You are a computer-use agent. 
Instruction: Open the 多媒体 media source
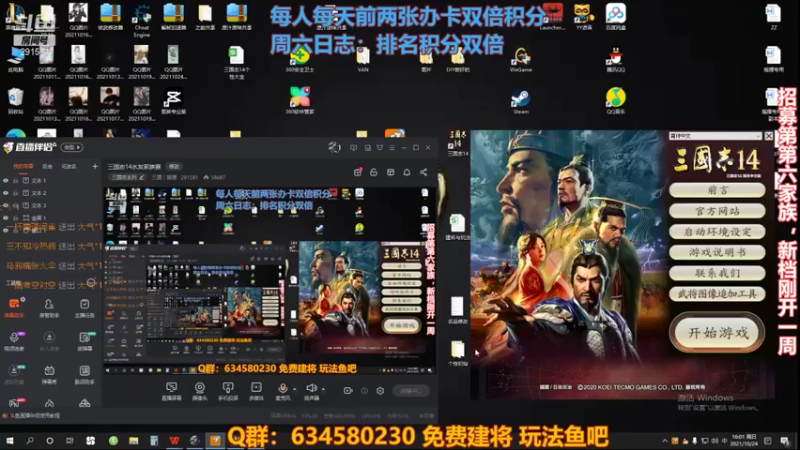pyautogui.click(x=256, y=391)
